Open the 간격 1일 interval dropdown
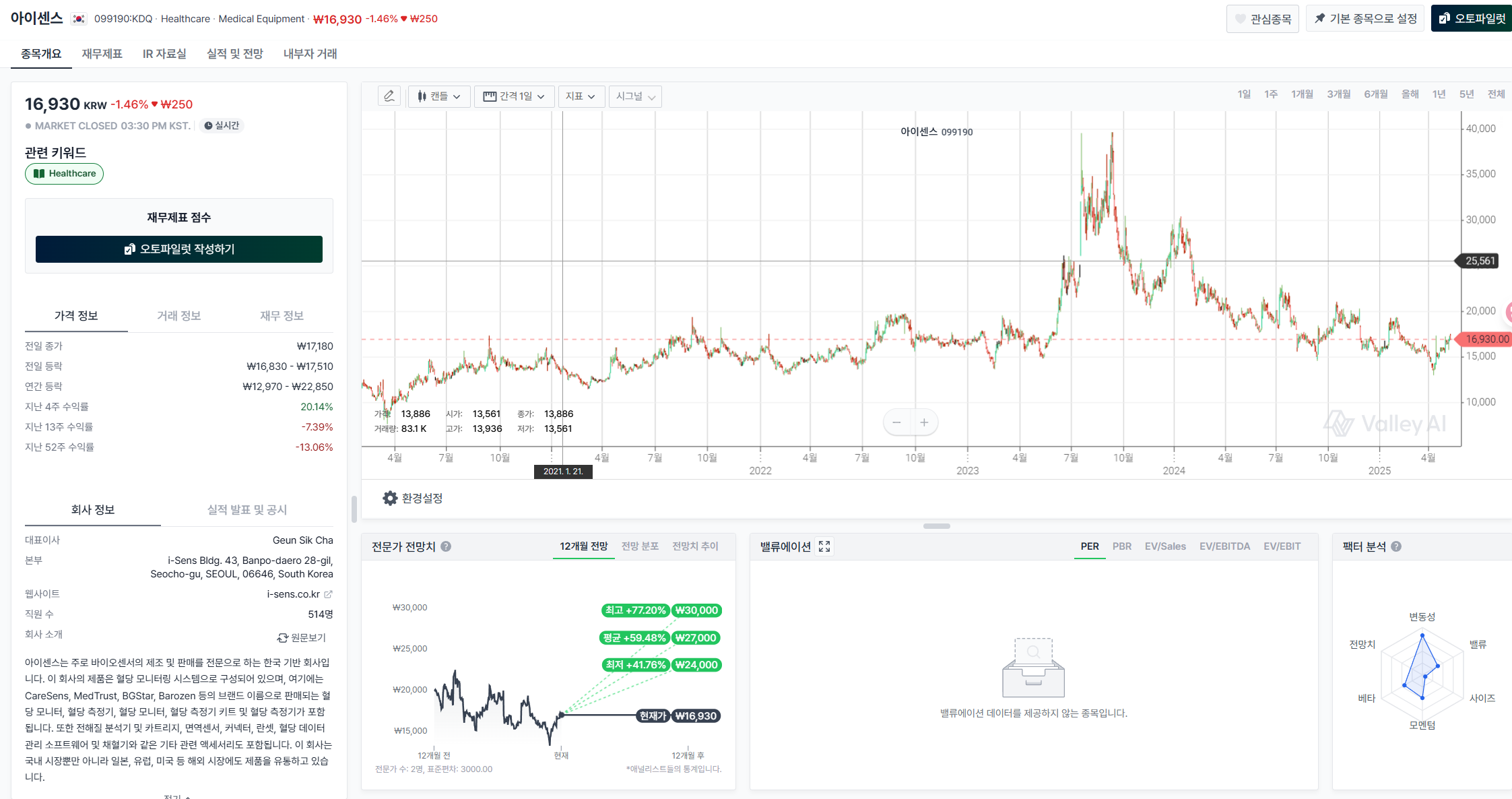The image size is (1512, 799). (515, 96)
